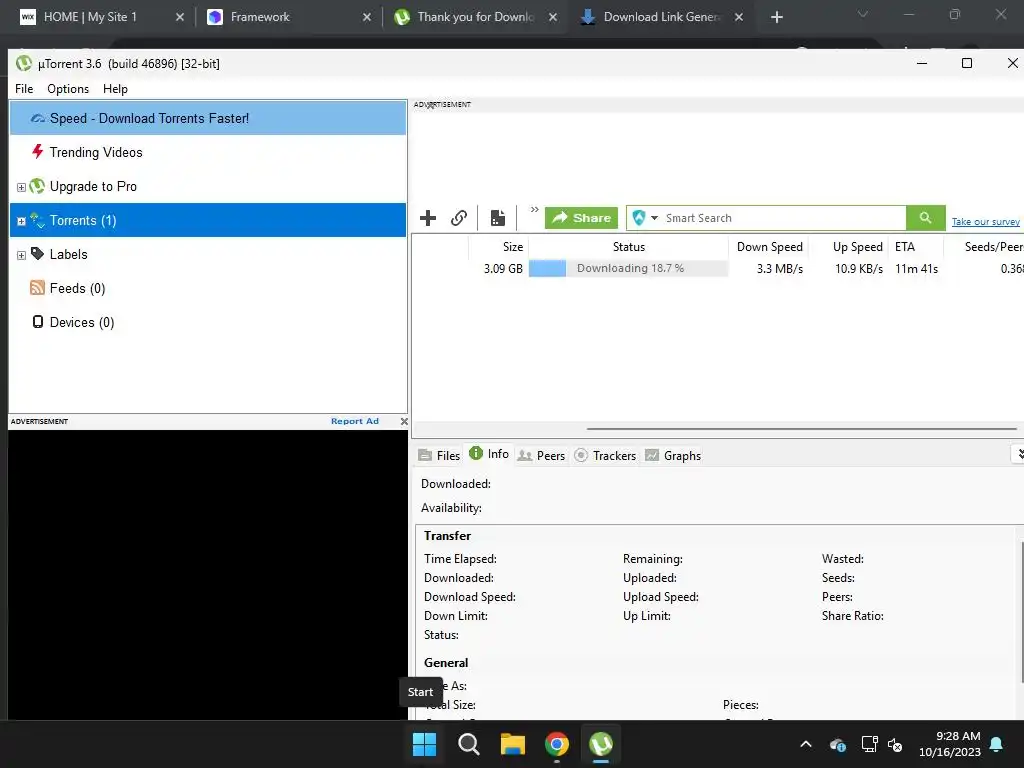
Task: Show hidden system tray icons
Action: [806, 744]
